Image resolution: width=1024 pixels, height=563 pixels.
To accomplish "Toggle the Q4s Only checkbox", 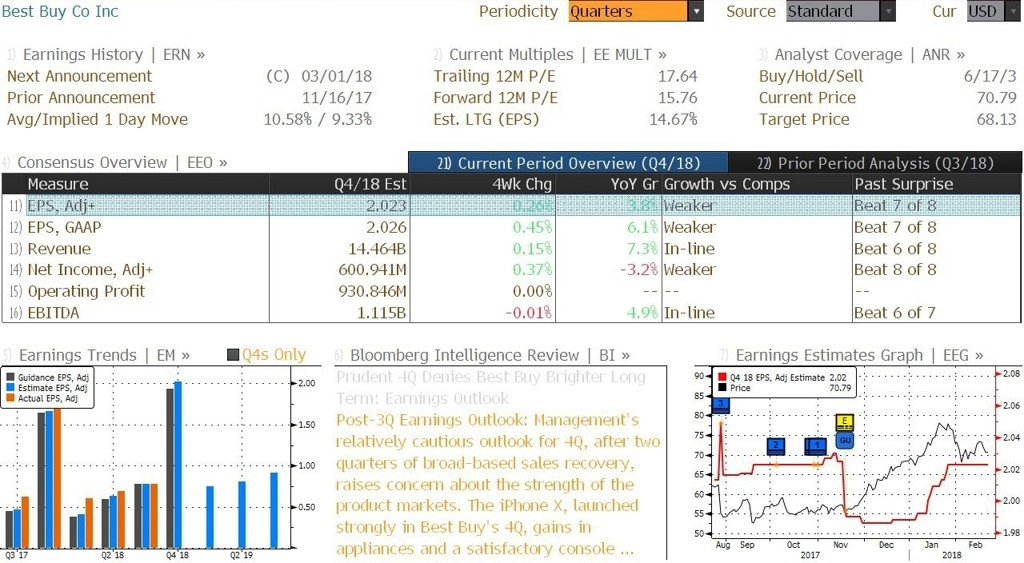I will coord(233,355).
